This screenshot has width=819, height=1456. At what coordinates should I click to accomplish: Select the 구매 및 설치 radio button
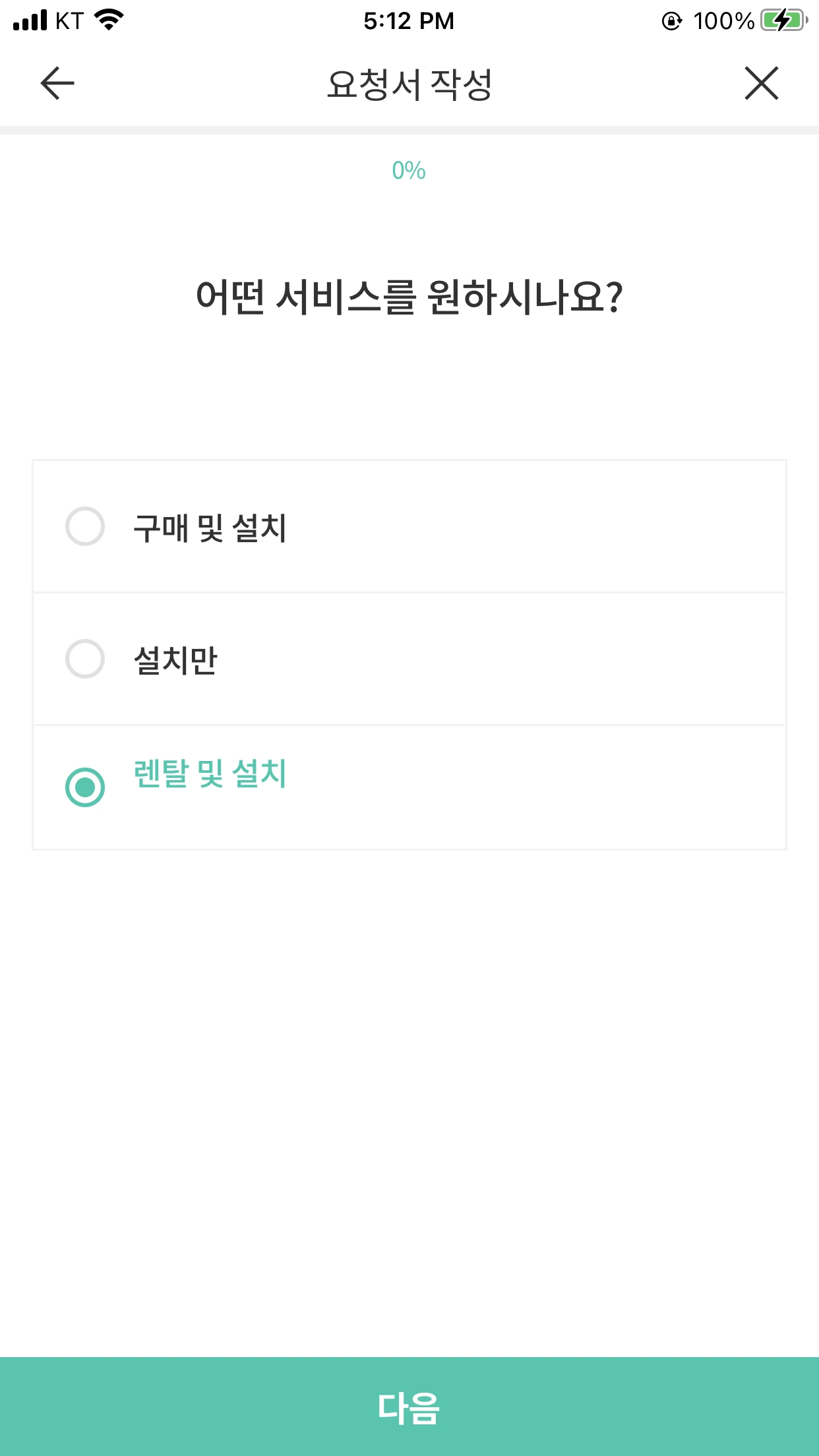85,526
